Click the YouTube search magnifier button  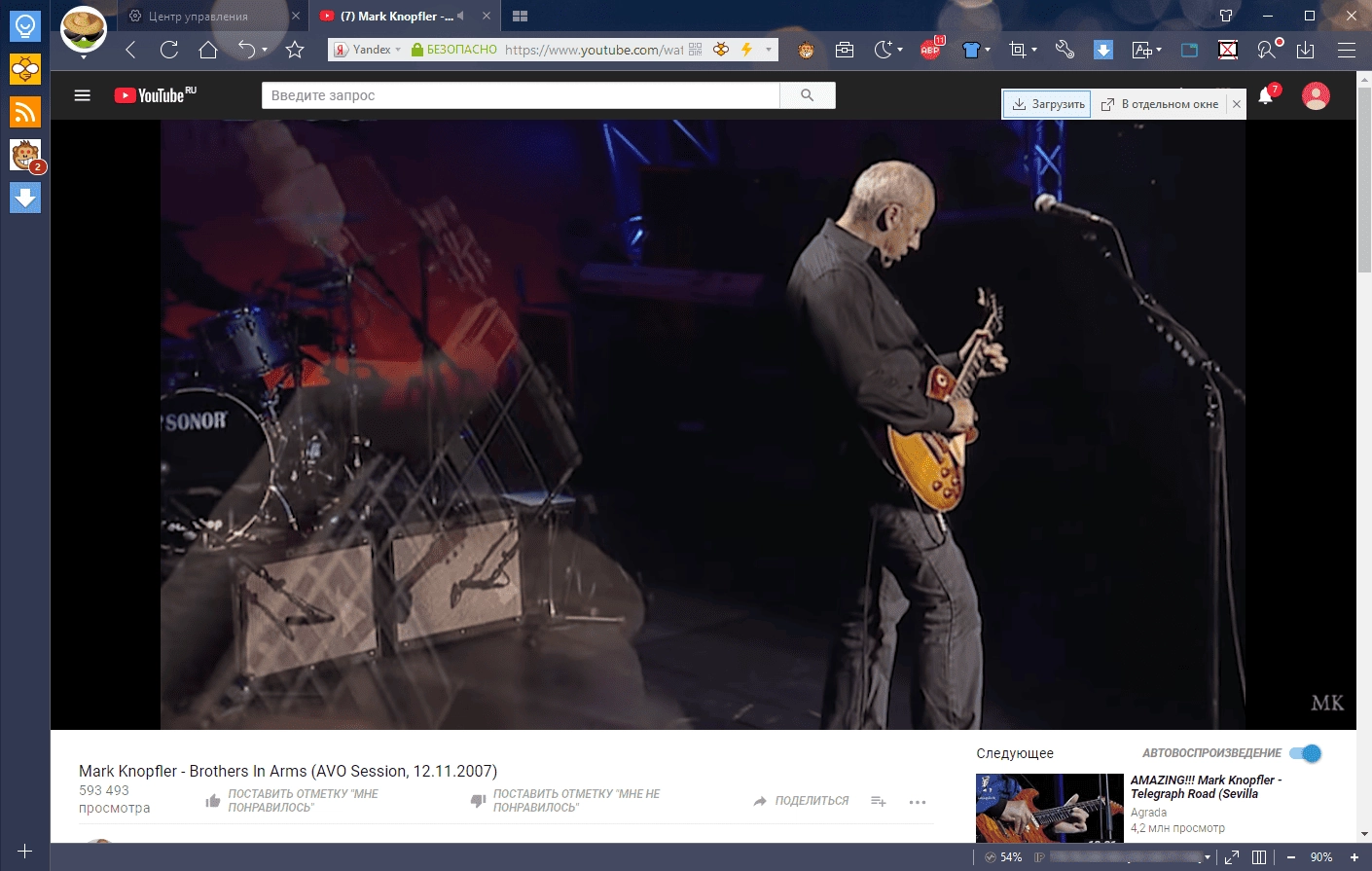point(807,95)
